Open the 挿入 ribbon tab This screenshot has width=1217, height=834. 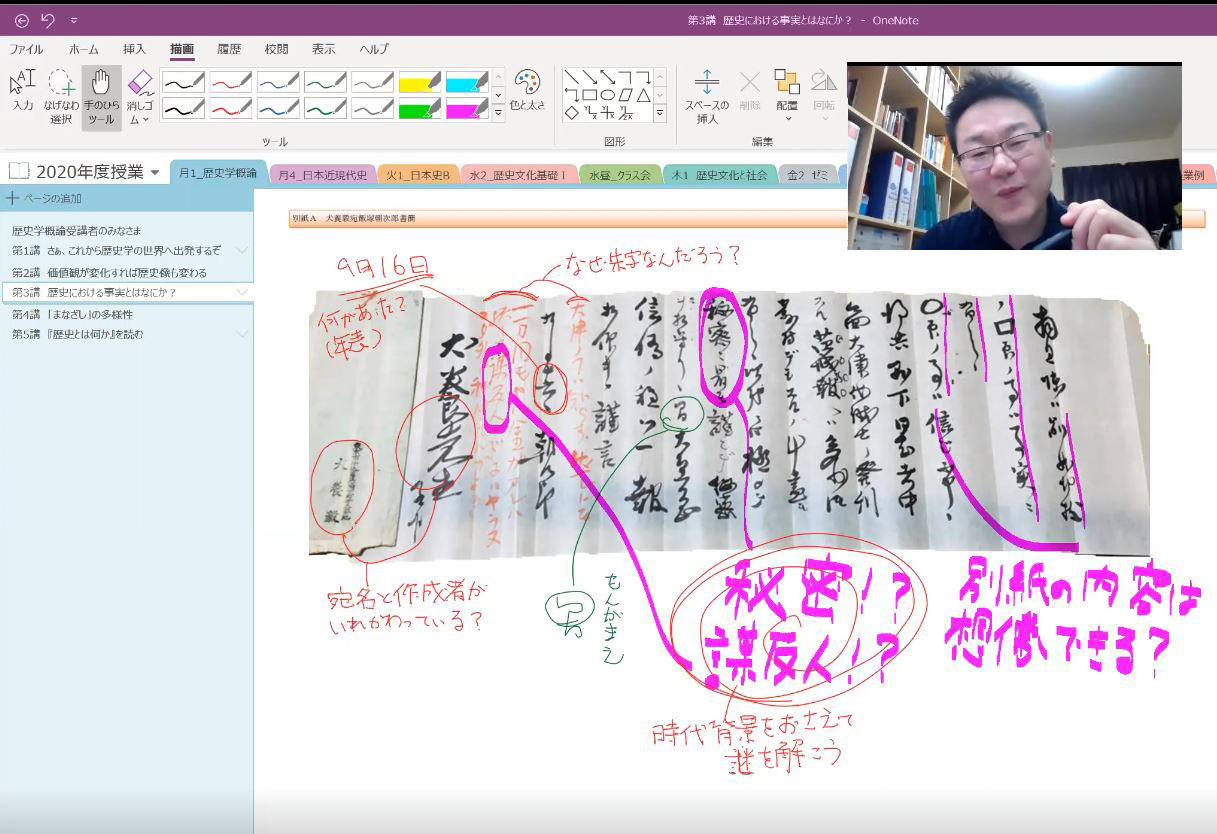134,49
